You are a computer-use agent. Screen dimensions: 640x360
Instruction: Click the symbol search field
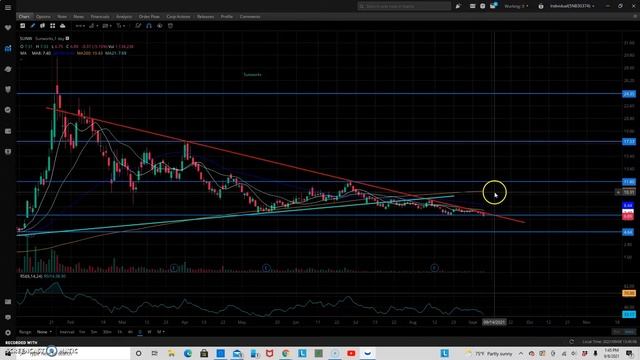point(404,6)
